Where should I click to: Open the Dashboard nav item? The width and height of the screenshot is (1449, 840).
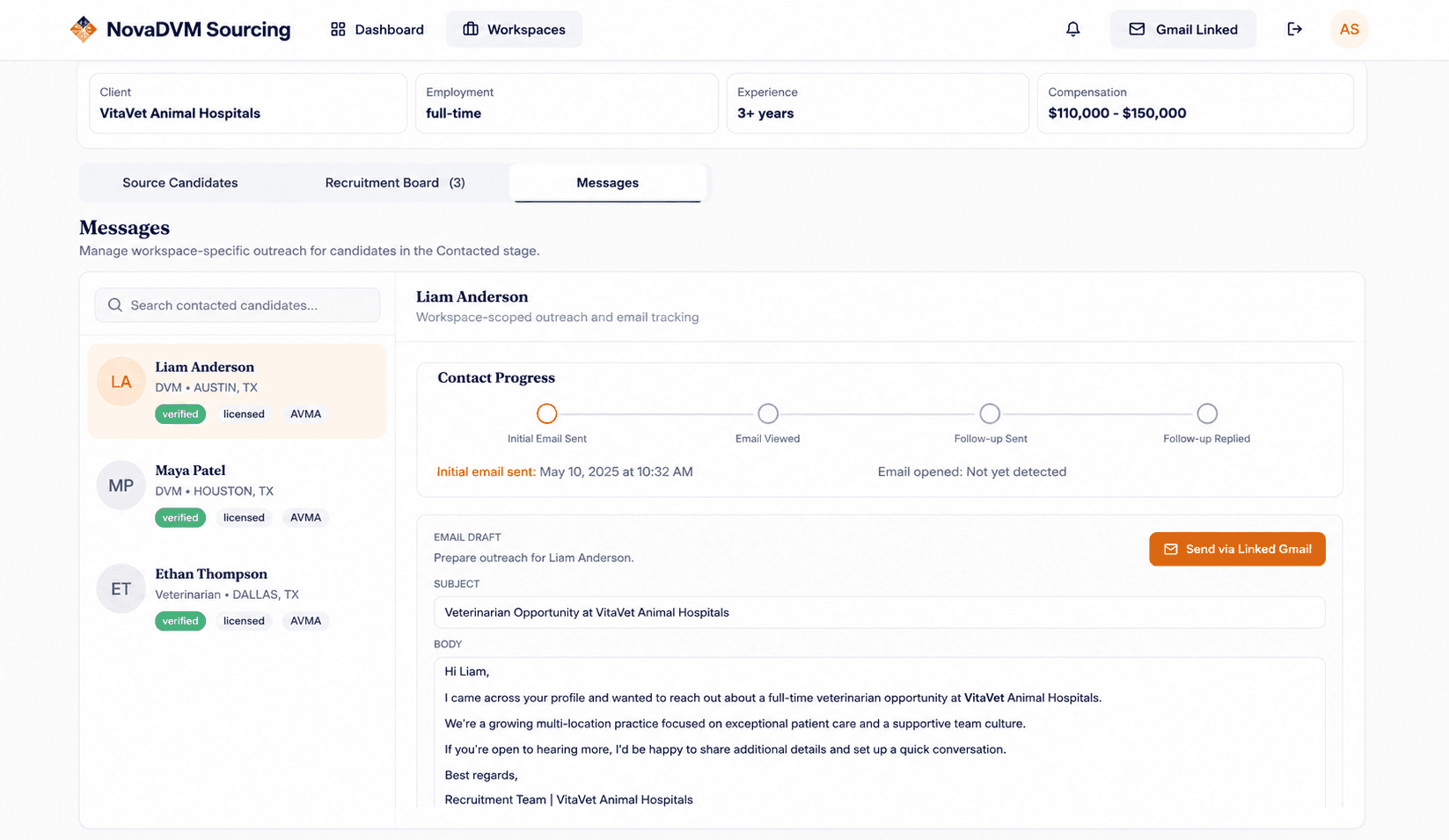click(x=377, y=29)
